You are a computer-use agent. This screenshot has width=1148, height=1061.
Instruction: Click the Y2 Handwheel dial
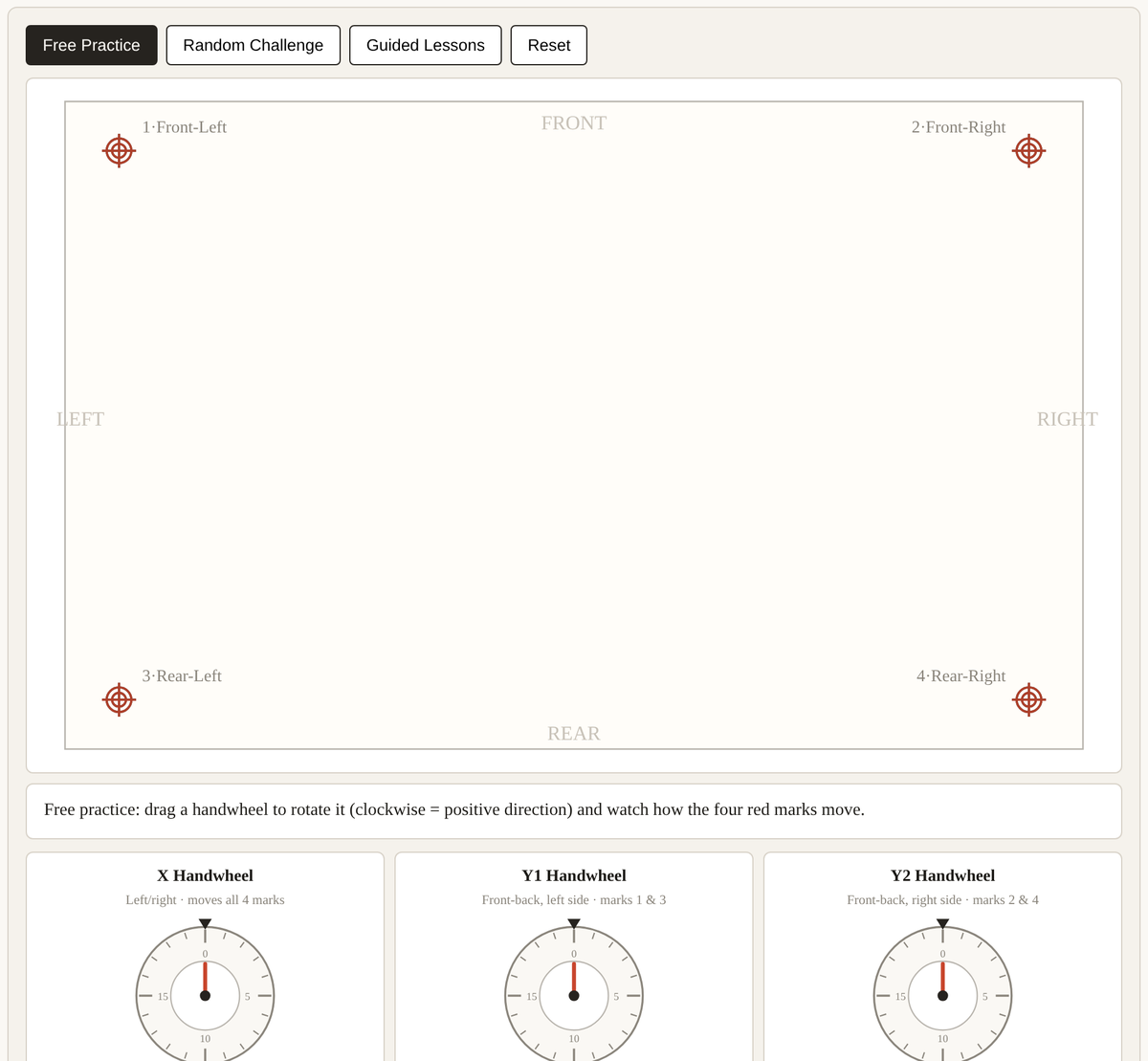[942, 995]
